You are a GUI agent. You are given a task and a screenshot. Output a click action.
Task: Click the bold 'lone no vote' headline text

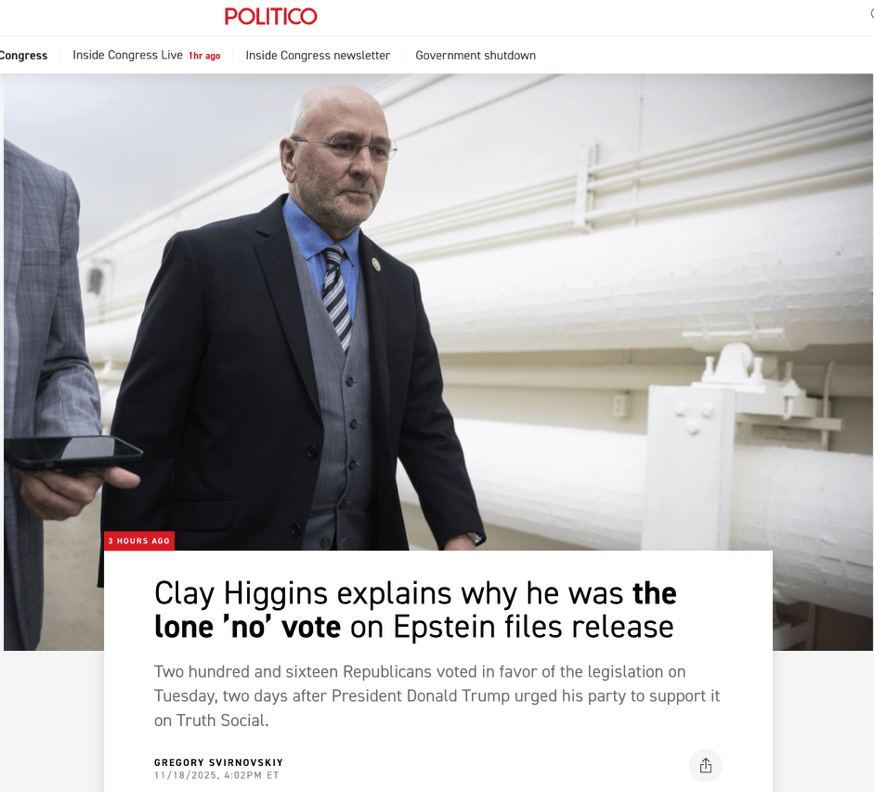tap(247, 626)
